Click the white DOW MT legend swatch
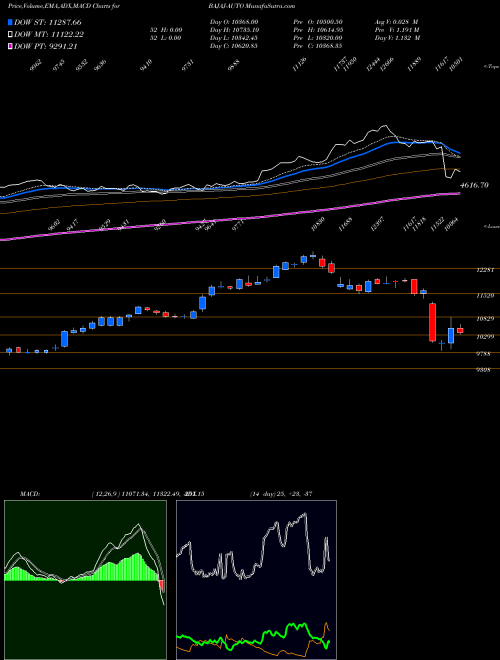The width and height of the screenshot is (500, 660). coord(11,35)
